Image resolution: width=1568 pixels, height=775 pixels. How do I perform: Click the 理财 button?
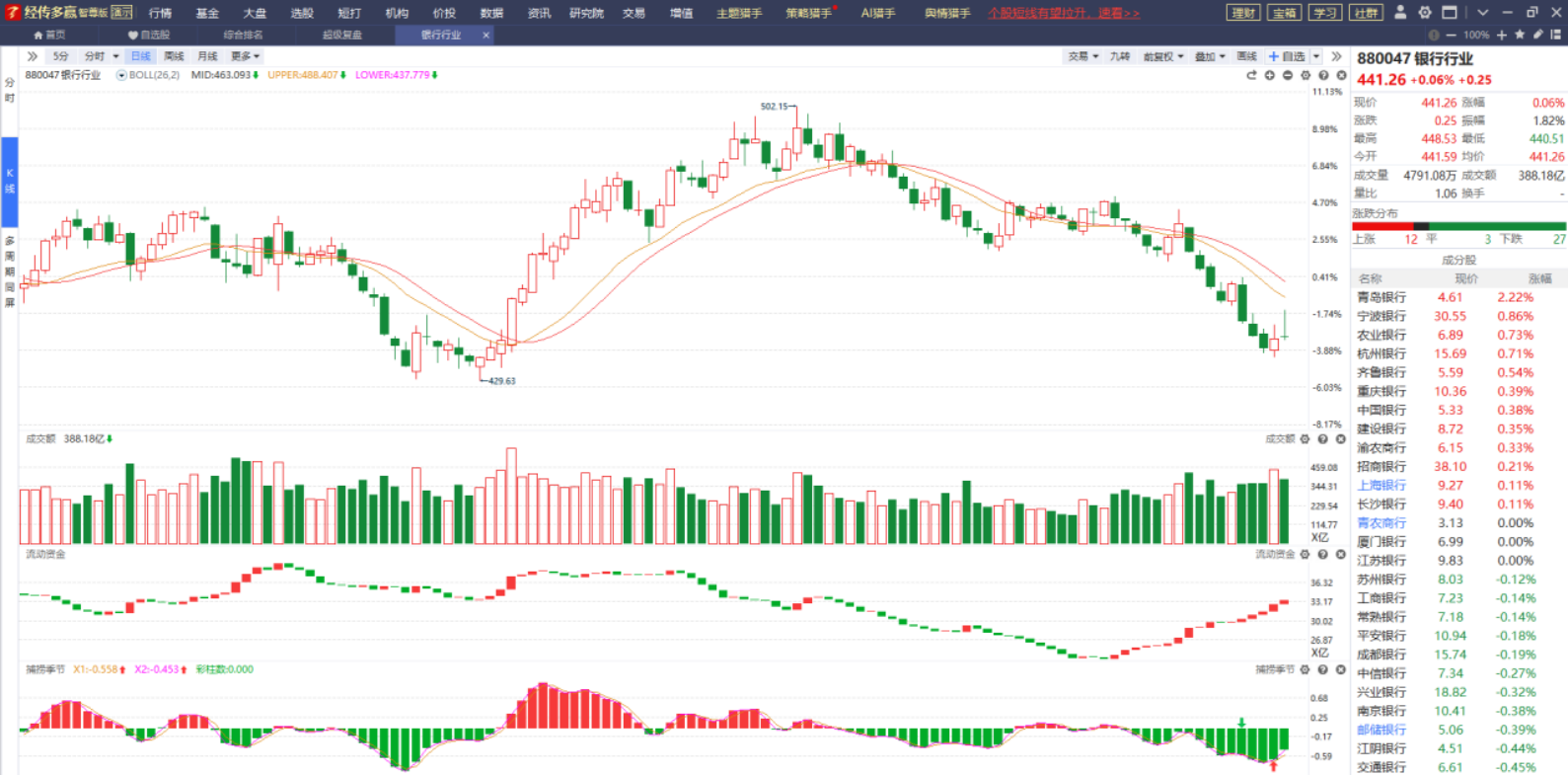pyautogui.click(x=1243, y=13)
